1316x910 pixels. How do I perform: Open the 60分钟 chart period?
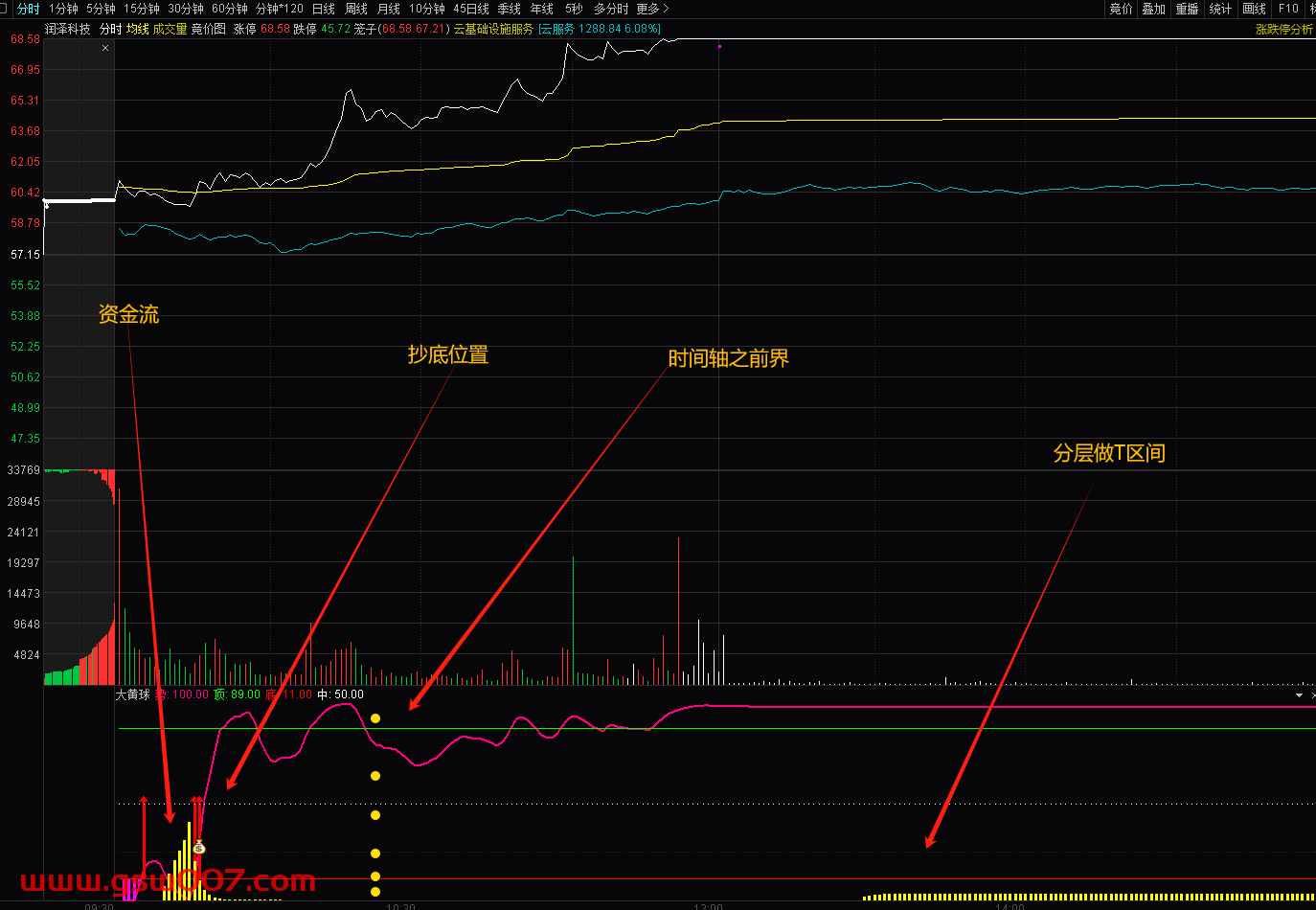point(229,9)
